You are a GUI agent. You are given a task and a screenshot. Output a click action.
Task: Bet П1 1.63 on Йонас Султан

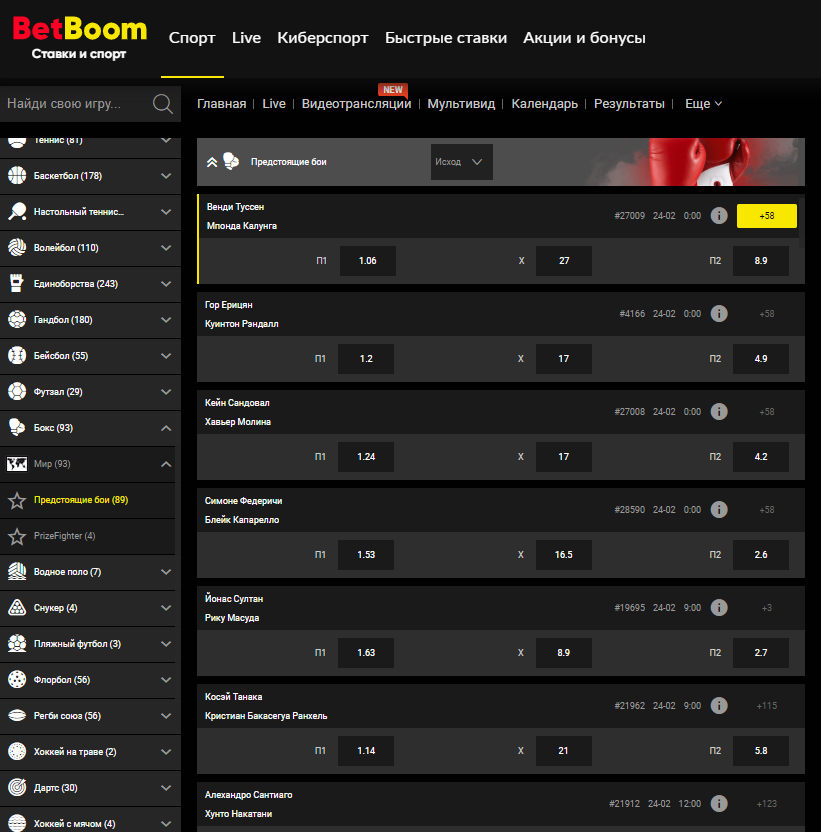(x=366, y=653)
